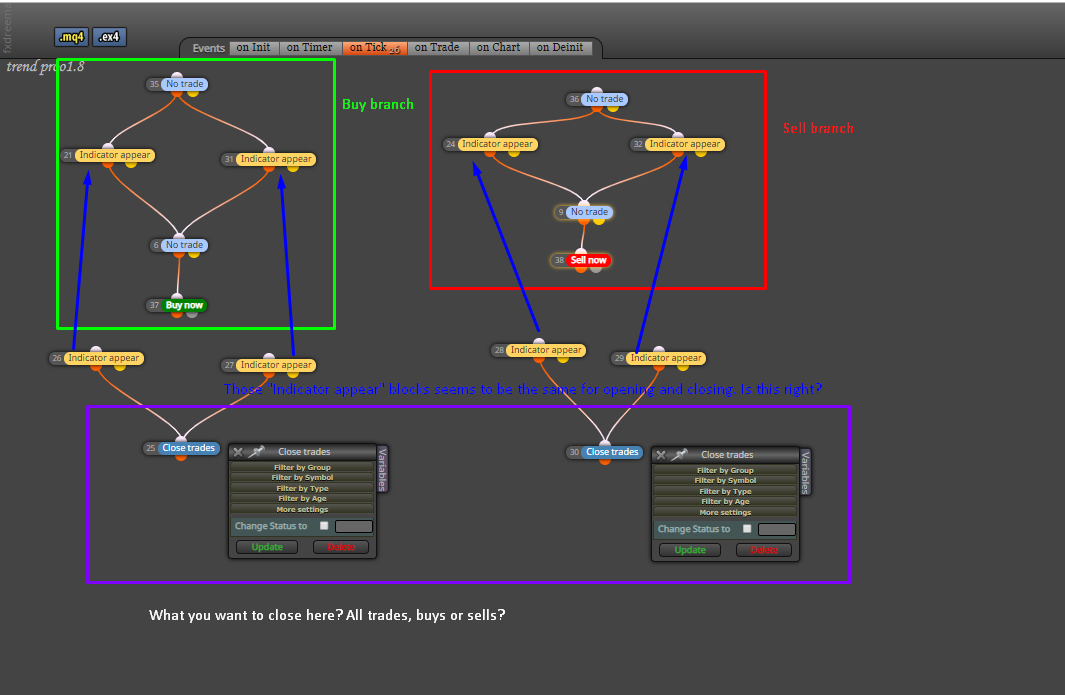Select Close trades block 30
1065x695 pixels.
coord(612,452)
